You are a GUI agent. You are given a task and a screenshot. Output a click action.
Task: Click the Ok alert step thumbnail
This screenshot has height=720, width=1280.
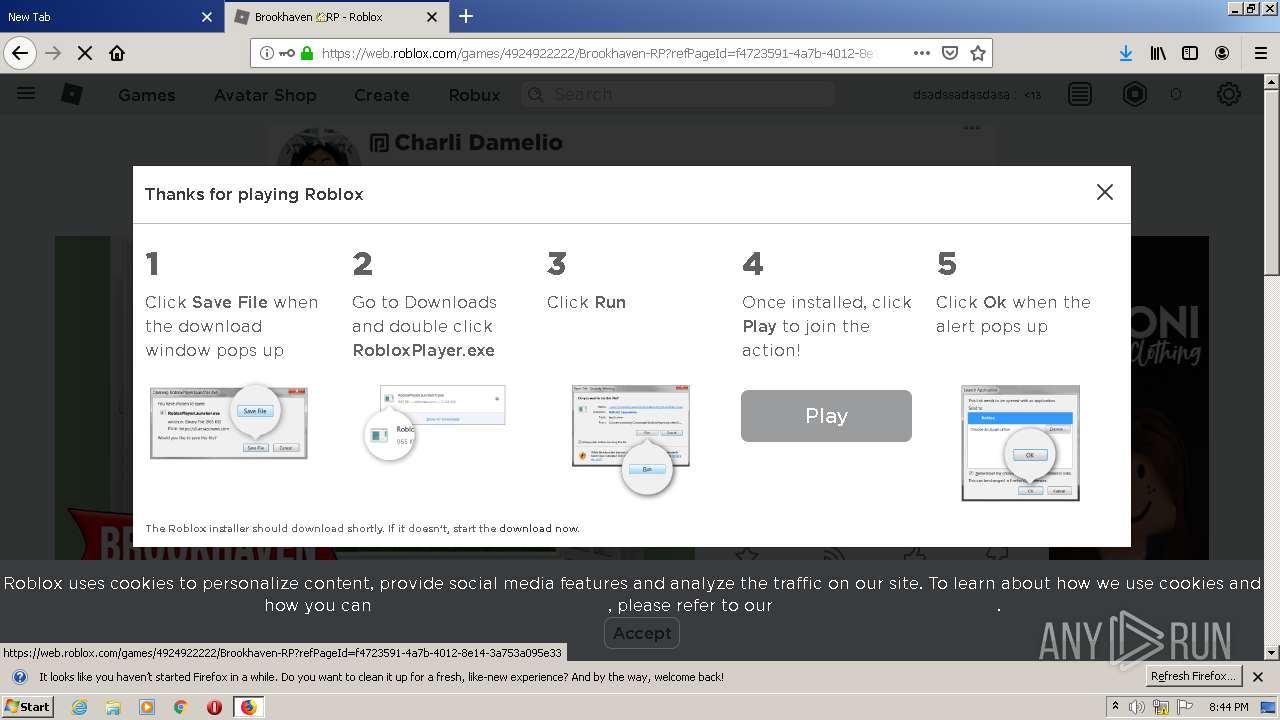coord(1020,443)
